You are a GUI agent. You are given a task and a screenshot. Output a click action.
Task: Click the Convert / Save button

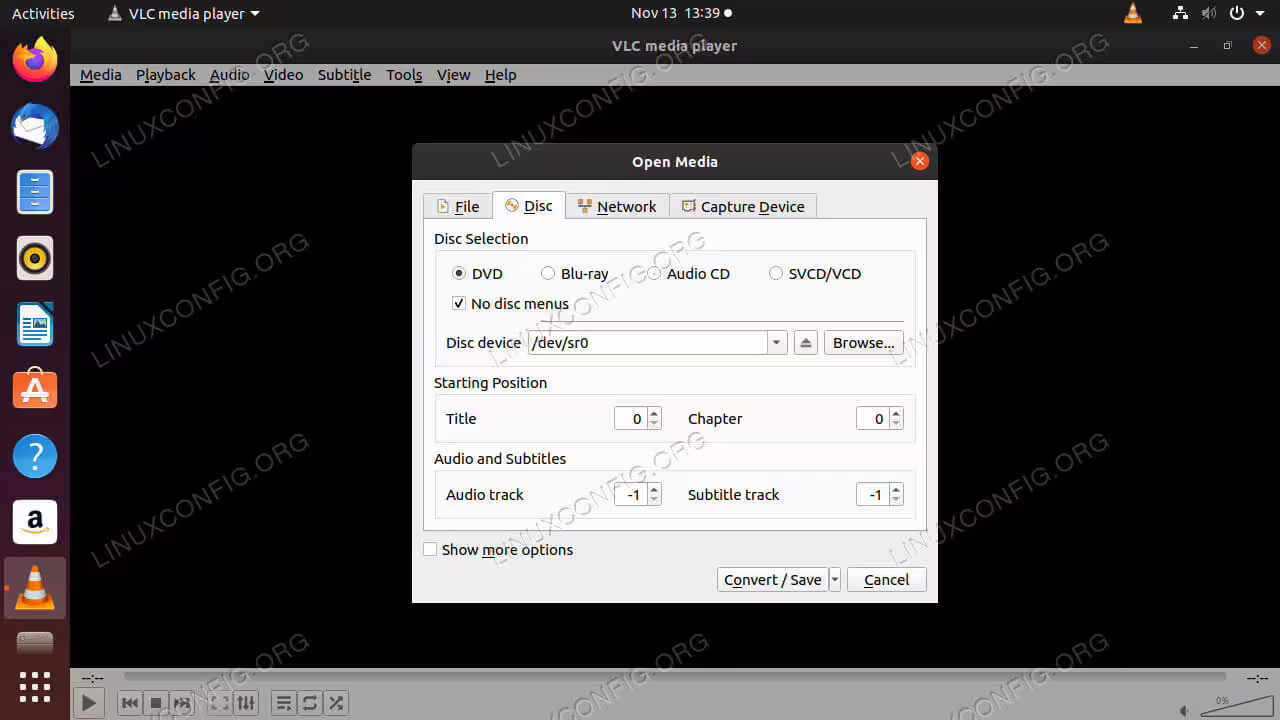click(773, 580)
